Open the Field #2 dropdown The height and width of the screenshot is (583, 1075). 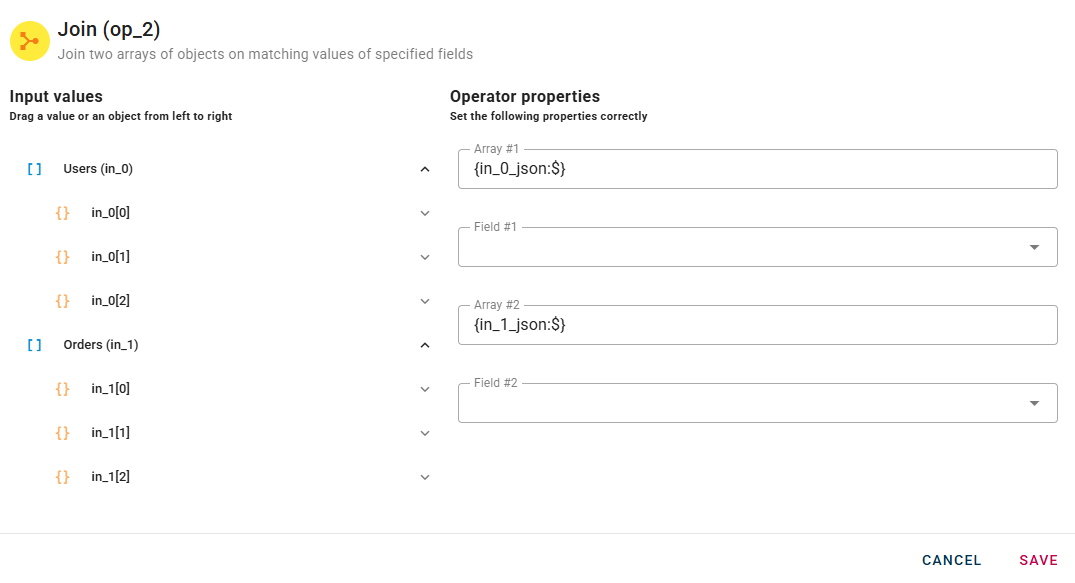pyautogui.click(x=1034, y=403)
